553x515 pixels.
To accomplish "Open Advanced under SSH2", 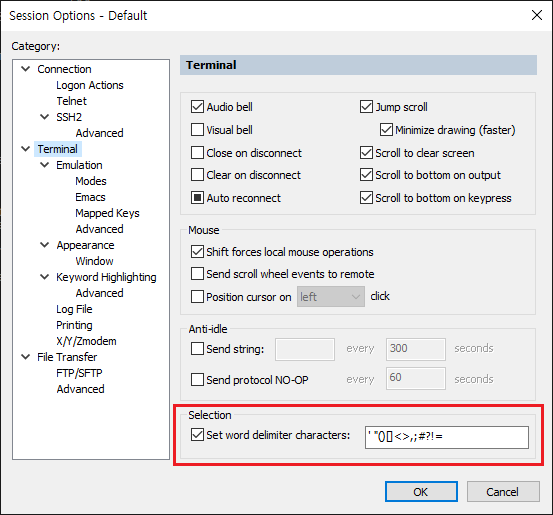I will point(99,133).
